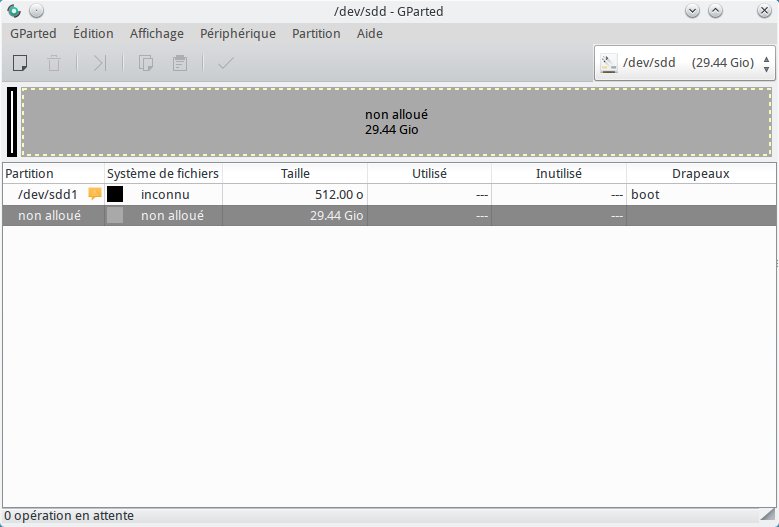The width and height of the screenshot is (779, 527).
Task: Click the Inutilisé column header
Action: (x=559, y=173)
